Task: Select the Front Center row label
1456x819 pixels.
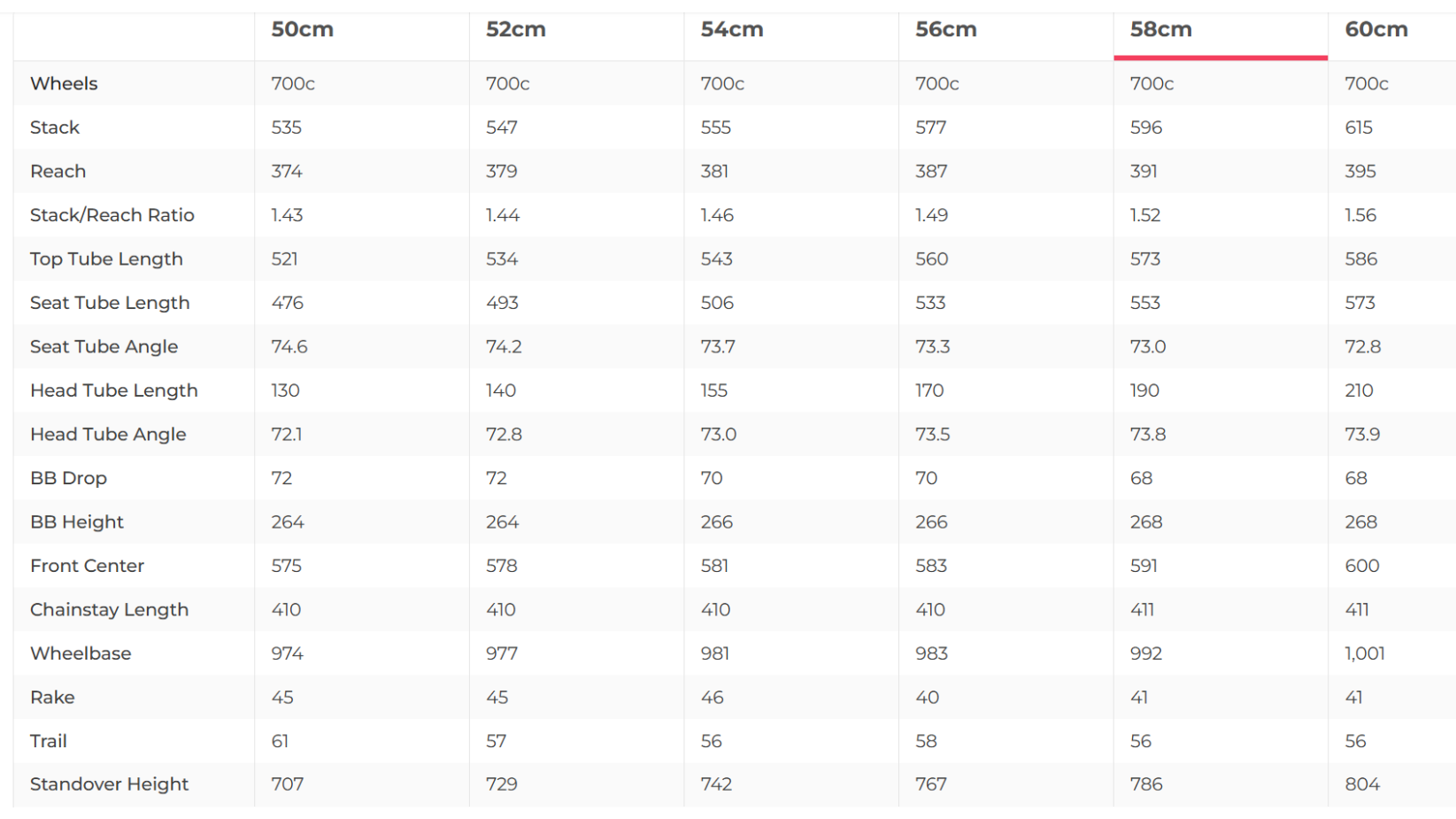Action: (87, 566)
